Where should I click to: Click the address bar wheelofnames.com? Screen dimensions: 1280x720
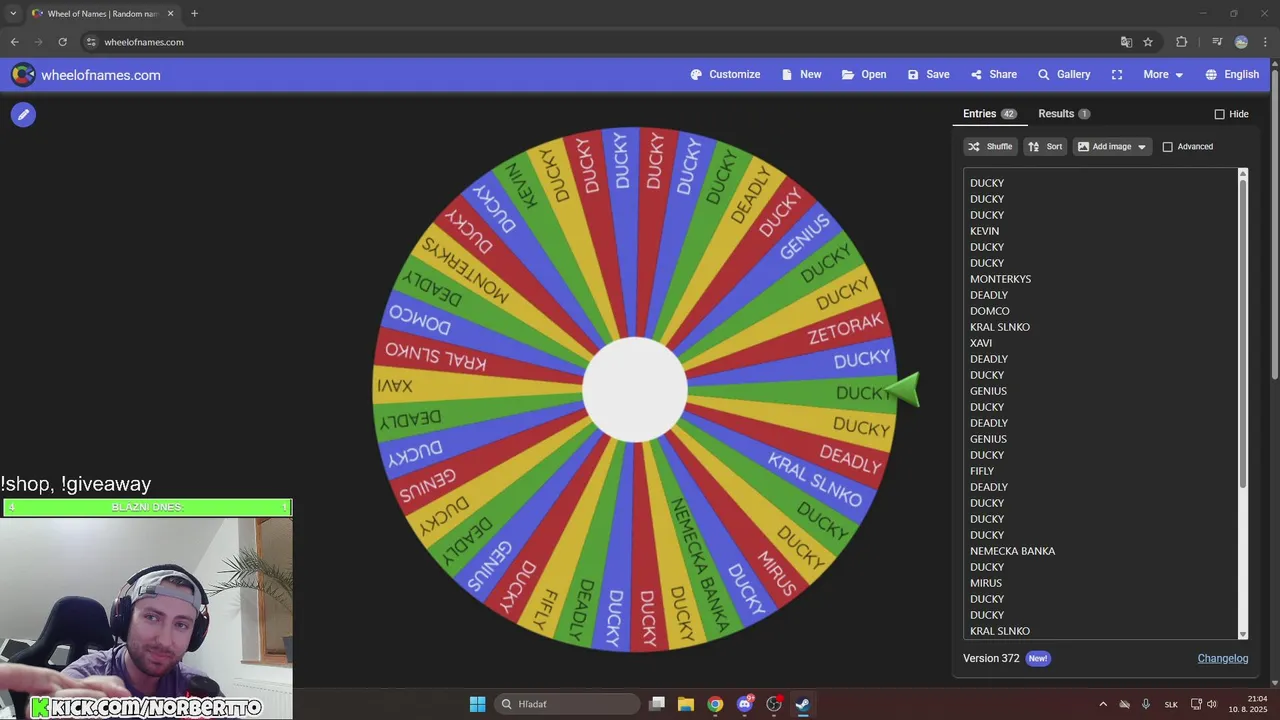coord(144,42)
